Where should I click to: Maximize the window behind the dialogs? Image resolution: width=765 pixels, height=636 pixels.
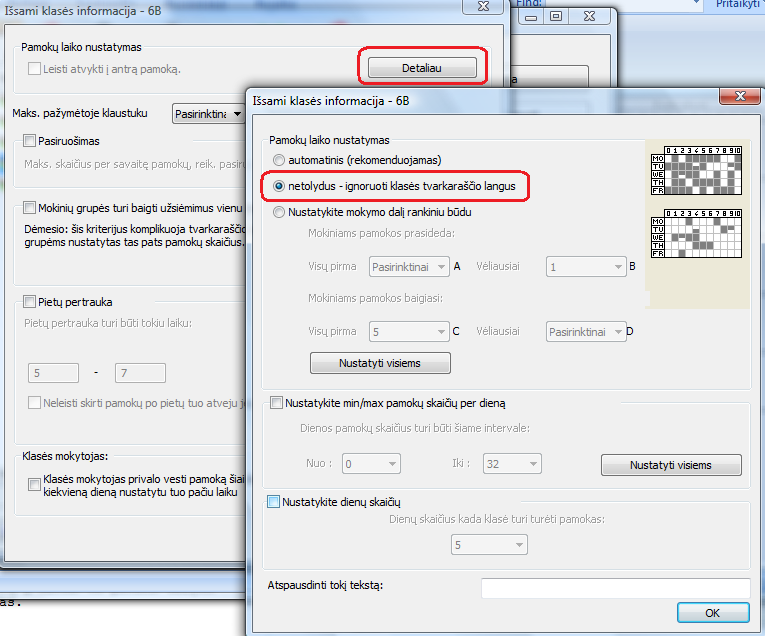556,17
